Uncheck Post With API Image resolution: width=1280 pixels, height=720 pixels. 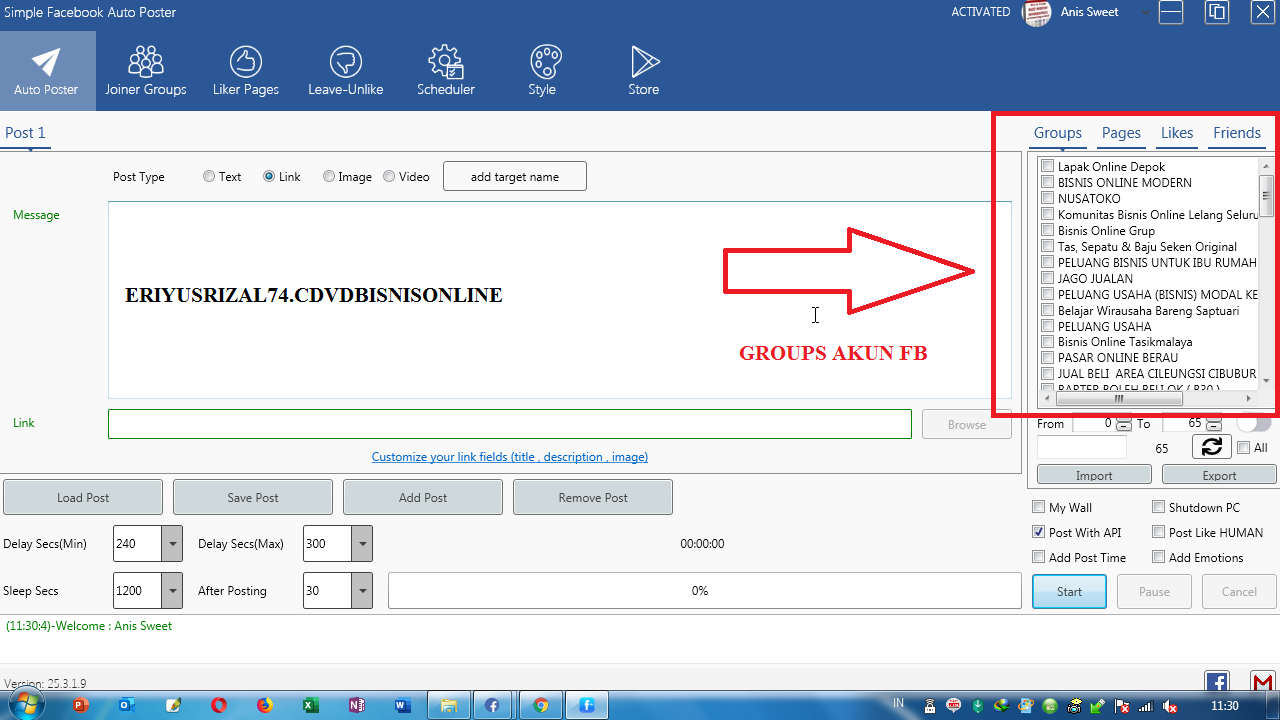(x=1039, y=532)
